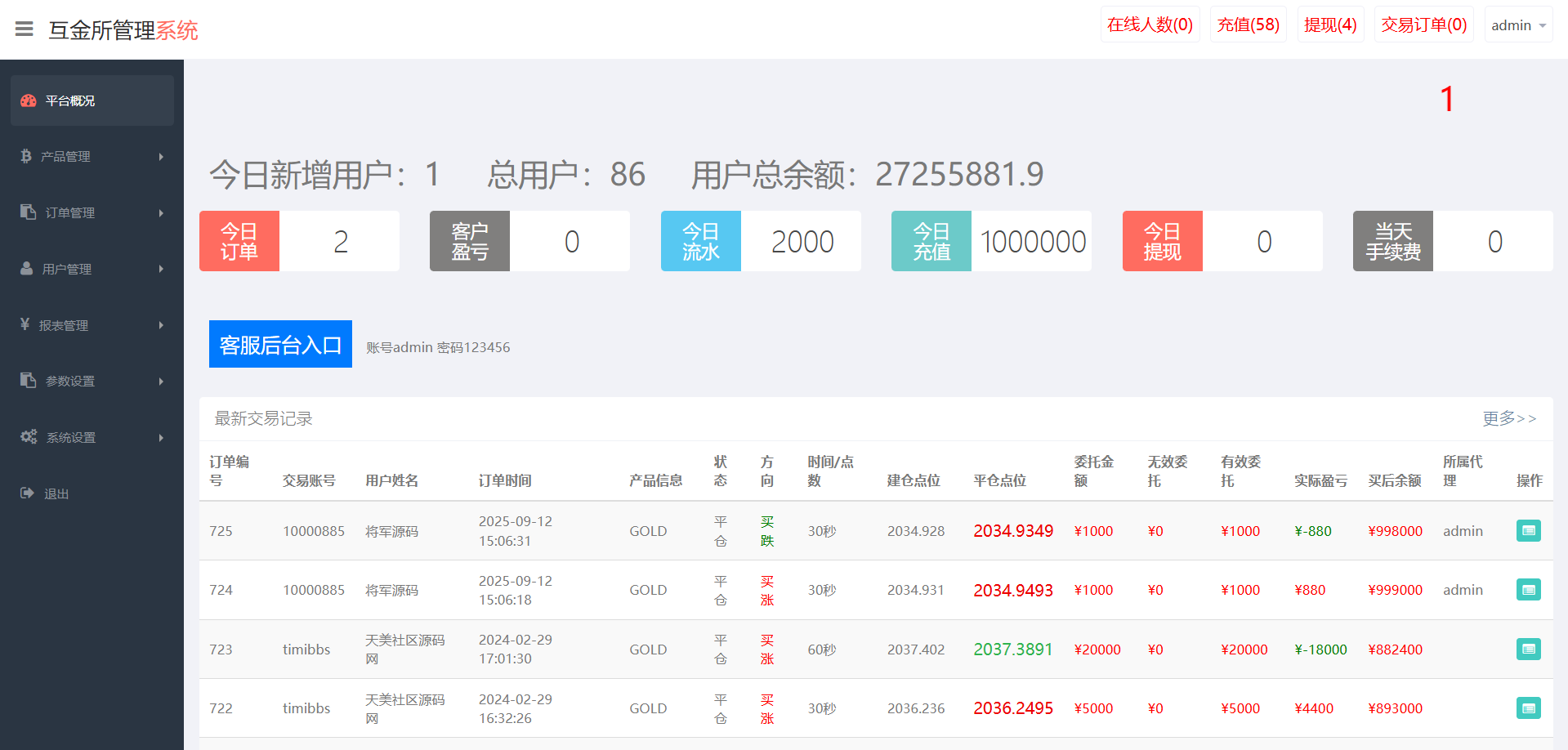Viewport: 1568px width, 750px height.
Task: Expand the 参数设置 submenu arrow
Action: (161, 382)
